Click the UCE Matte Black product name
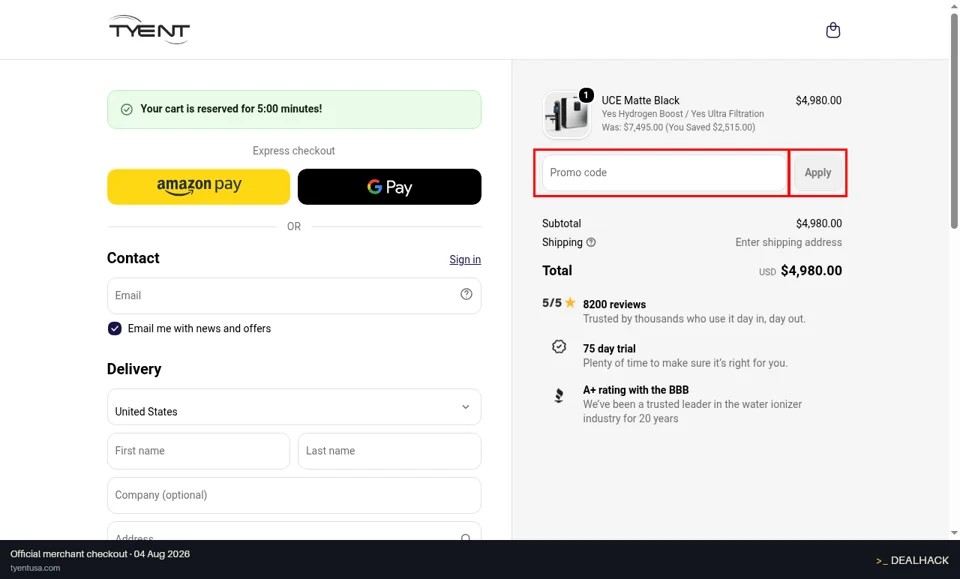The width and height of the screenshot is (960, 579). pyautogui.click(x=640, y=100)
